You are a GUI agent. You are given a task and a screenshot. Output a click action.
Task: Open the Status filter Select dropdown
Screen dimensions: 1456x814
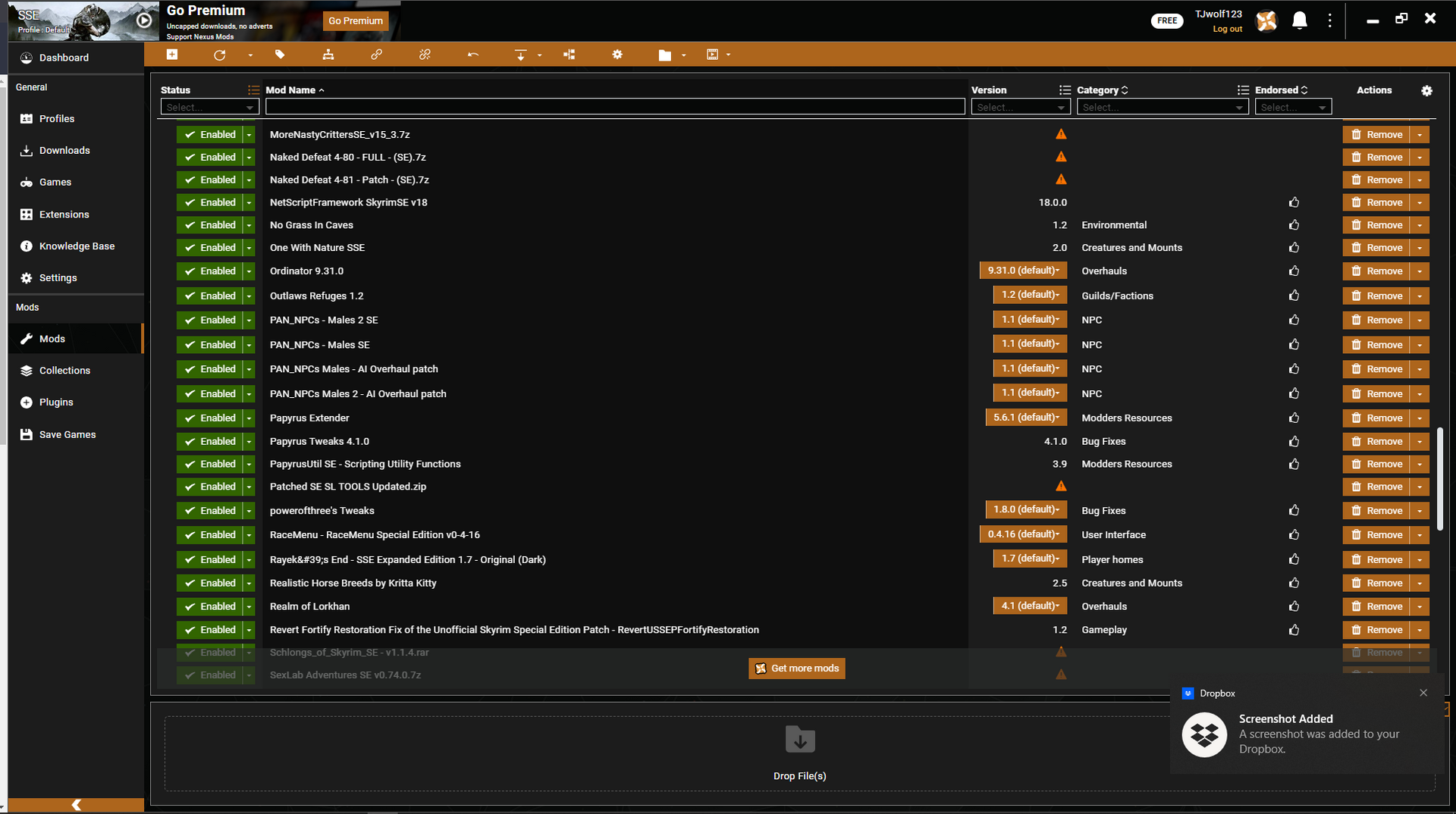pyautogui.click(x=210, y=107)
